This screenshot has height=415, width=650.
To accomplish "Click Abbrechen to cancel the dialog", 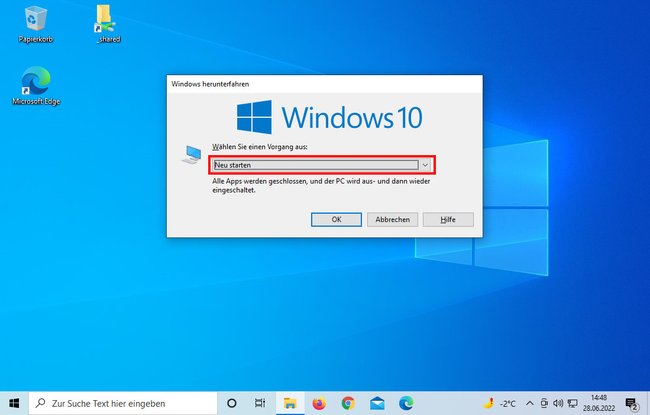I will point(392,220).
